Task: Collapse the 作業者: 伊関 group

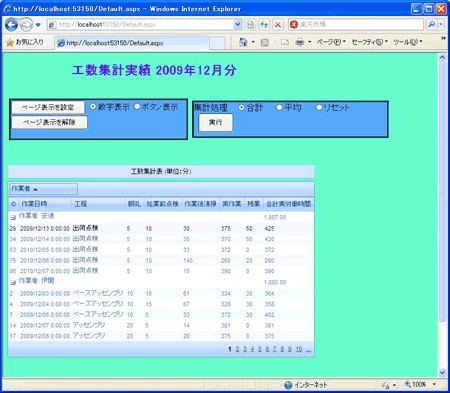Action: pyautogui.click(x=13, y=282)
